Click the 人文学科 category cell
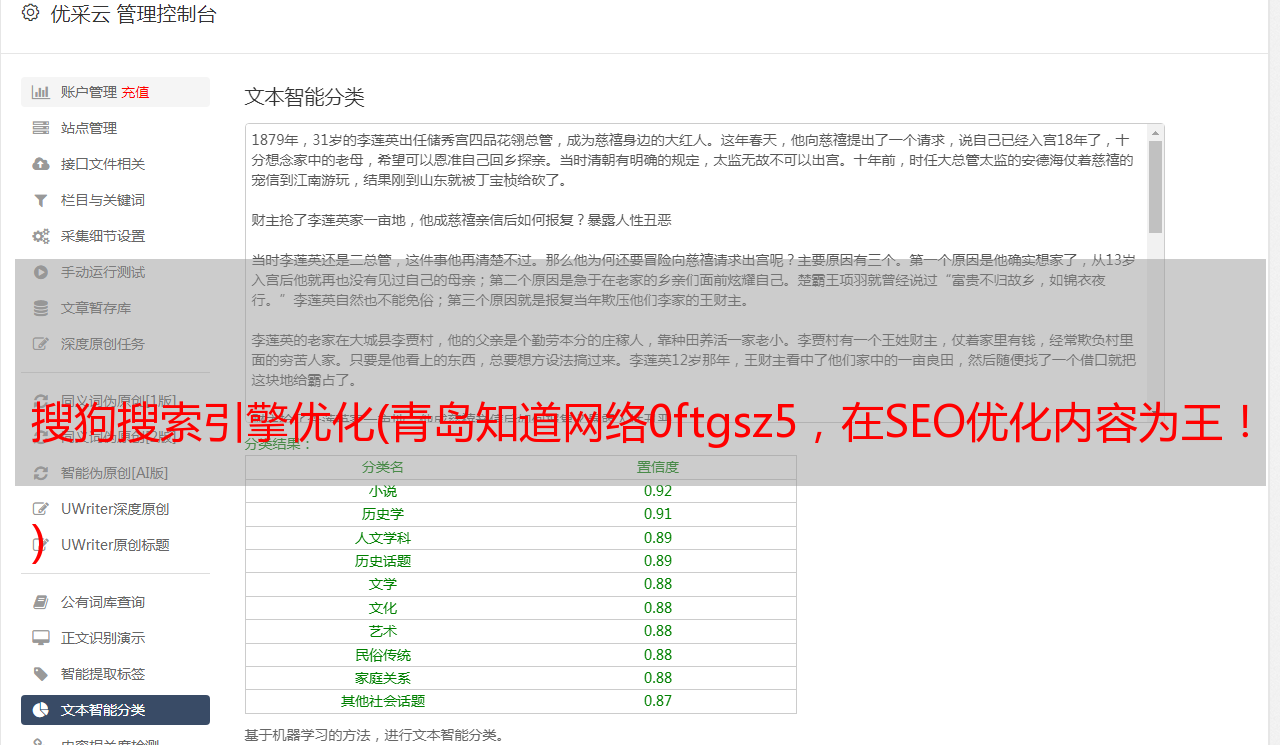This screenshot has height=745, width=1280. [x=383, y=538]
